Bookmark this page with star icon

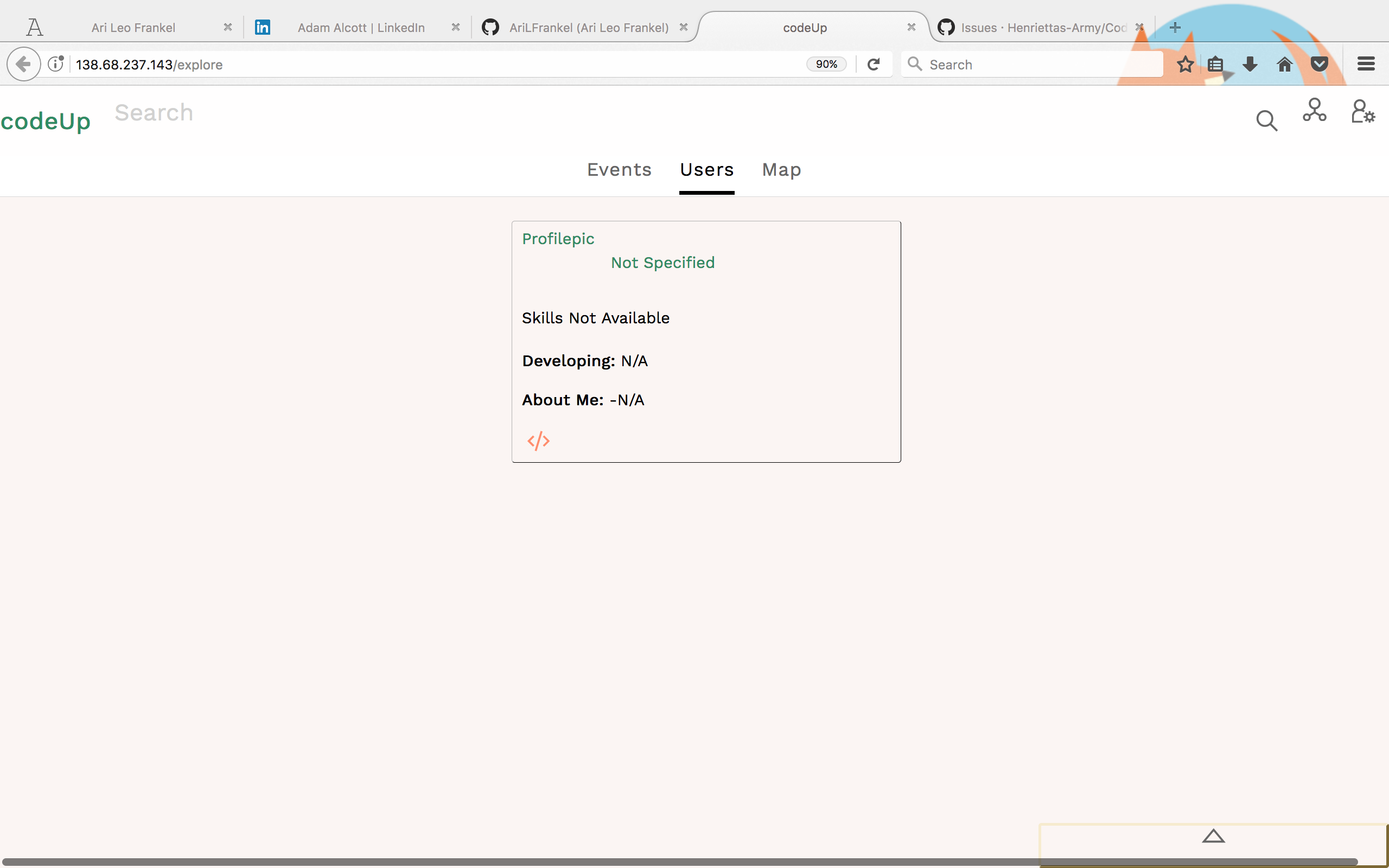tap(1184, 65)
